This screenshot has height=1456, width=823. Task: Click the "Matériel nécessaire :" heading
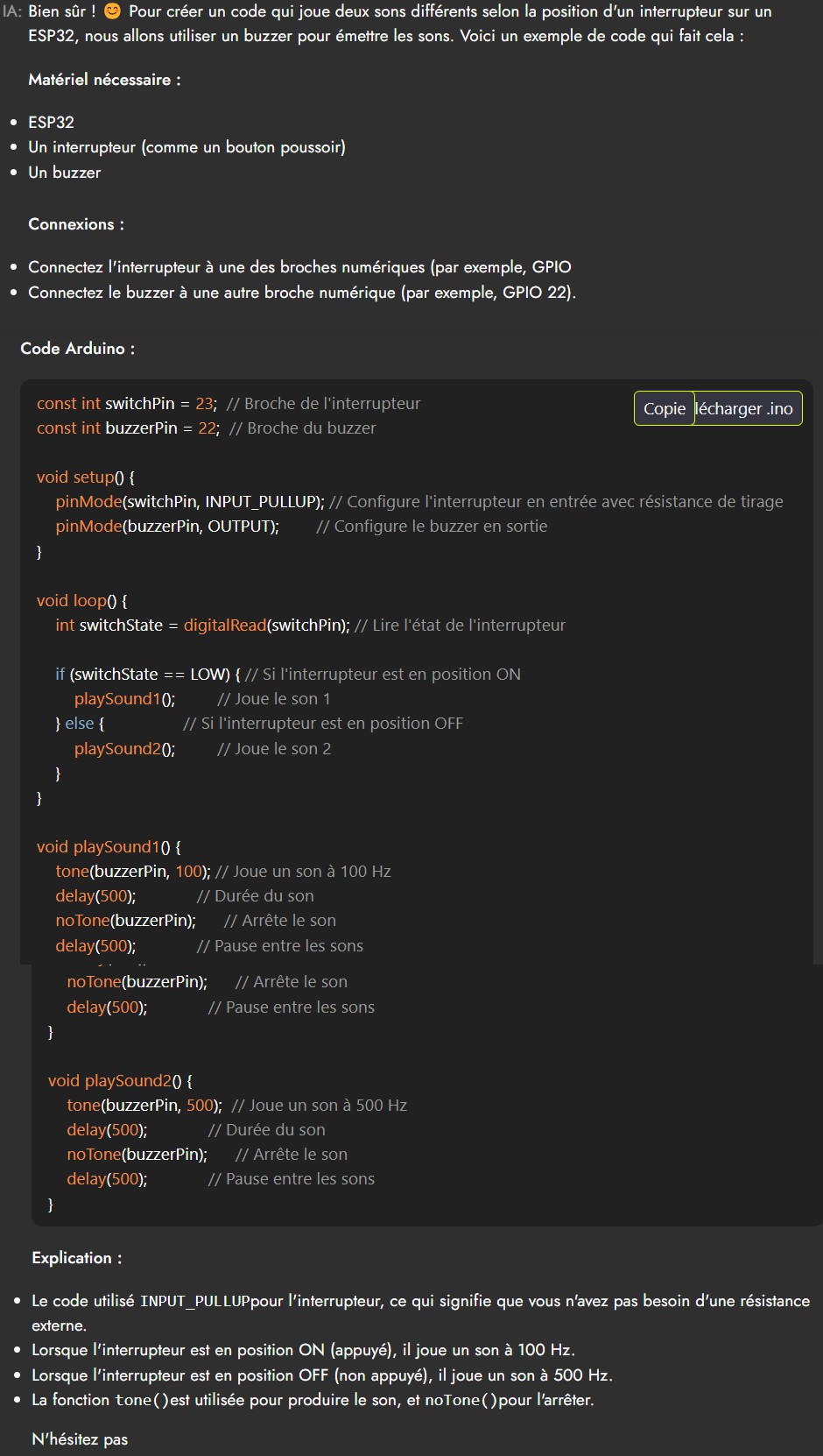point(104,80)
